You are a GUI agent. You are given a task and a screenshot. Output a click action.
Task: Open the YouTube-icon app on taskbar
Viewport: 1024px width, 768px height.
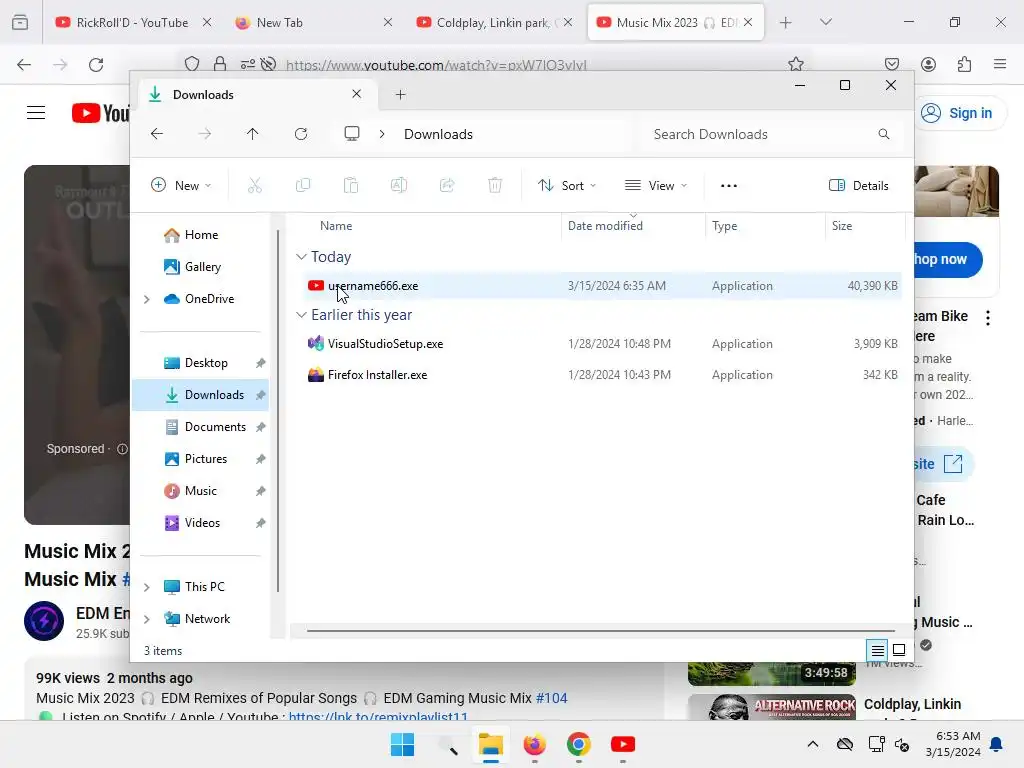(623, 744)
